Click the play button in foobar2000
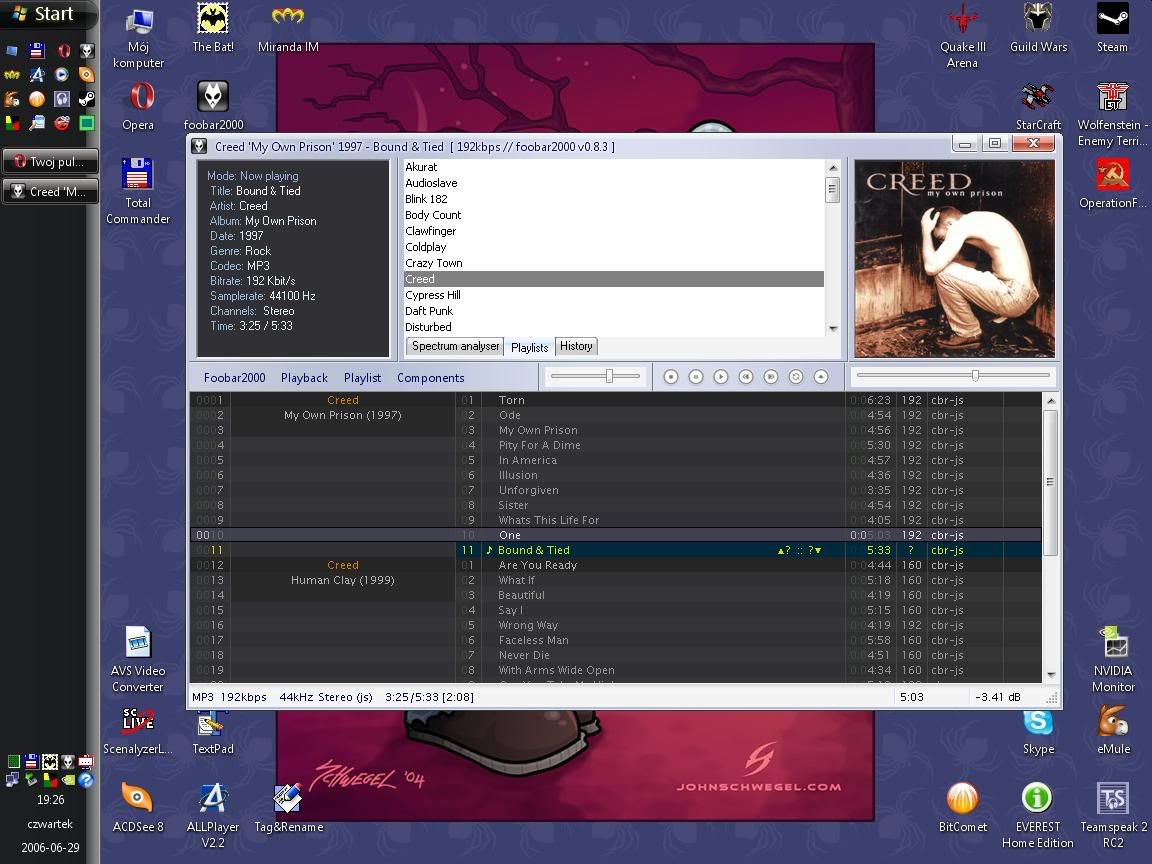The width and height of the screenshot is (1152, 864). [721, 377]
